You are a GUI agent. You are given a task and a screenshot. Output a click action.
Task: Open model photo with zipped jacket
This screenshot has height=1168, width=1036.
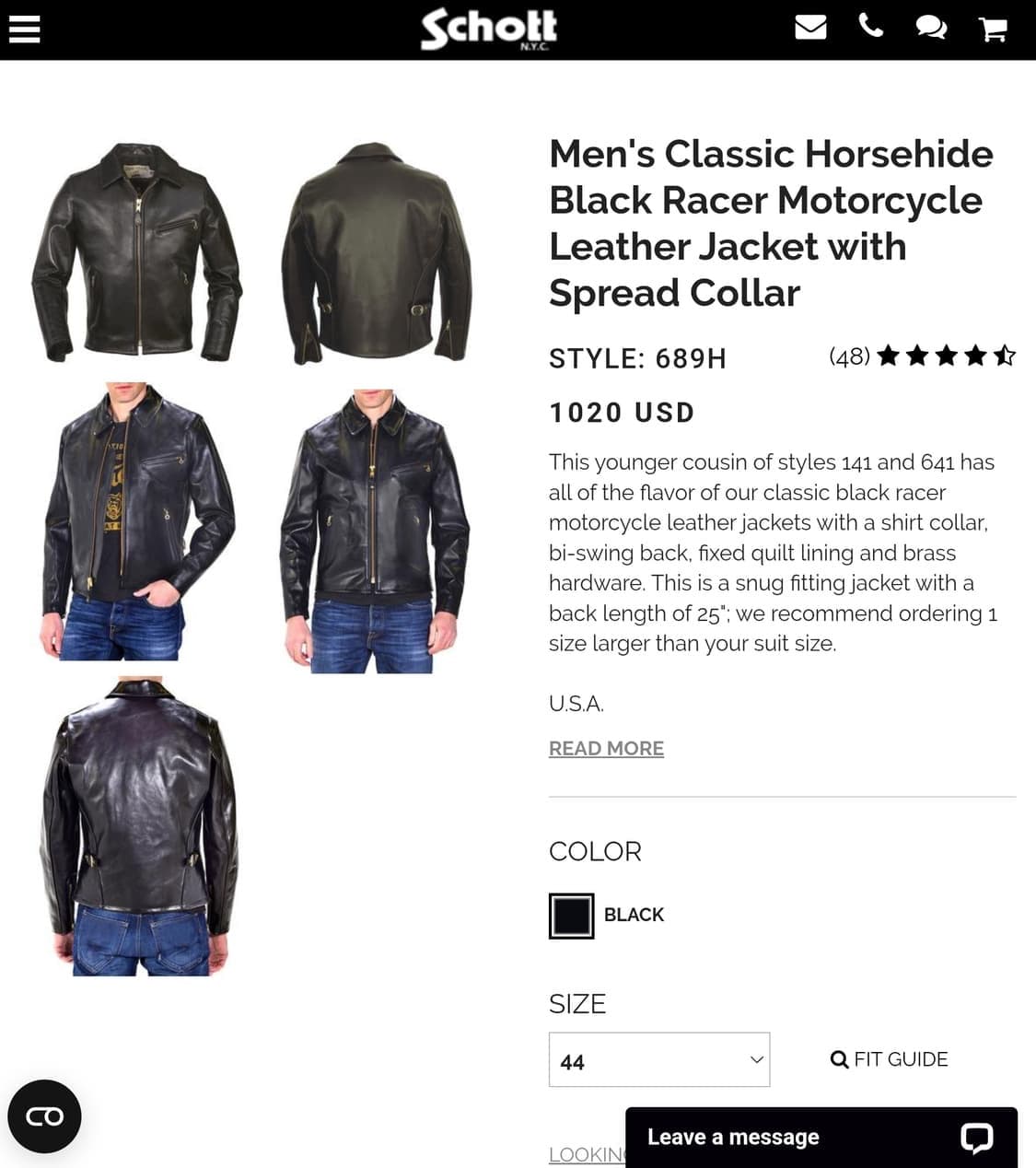(375, 529)
